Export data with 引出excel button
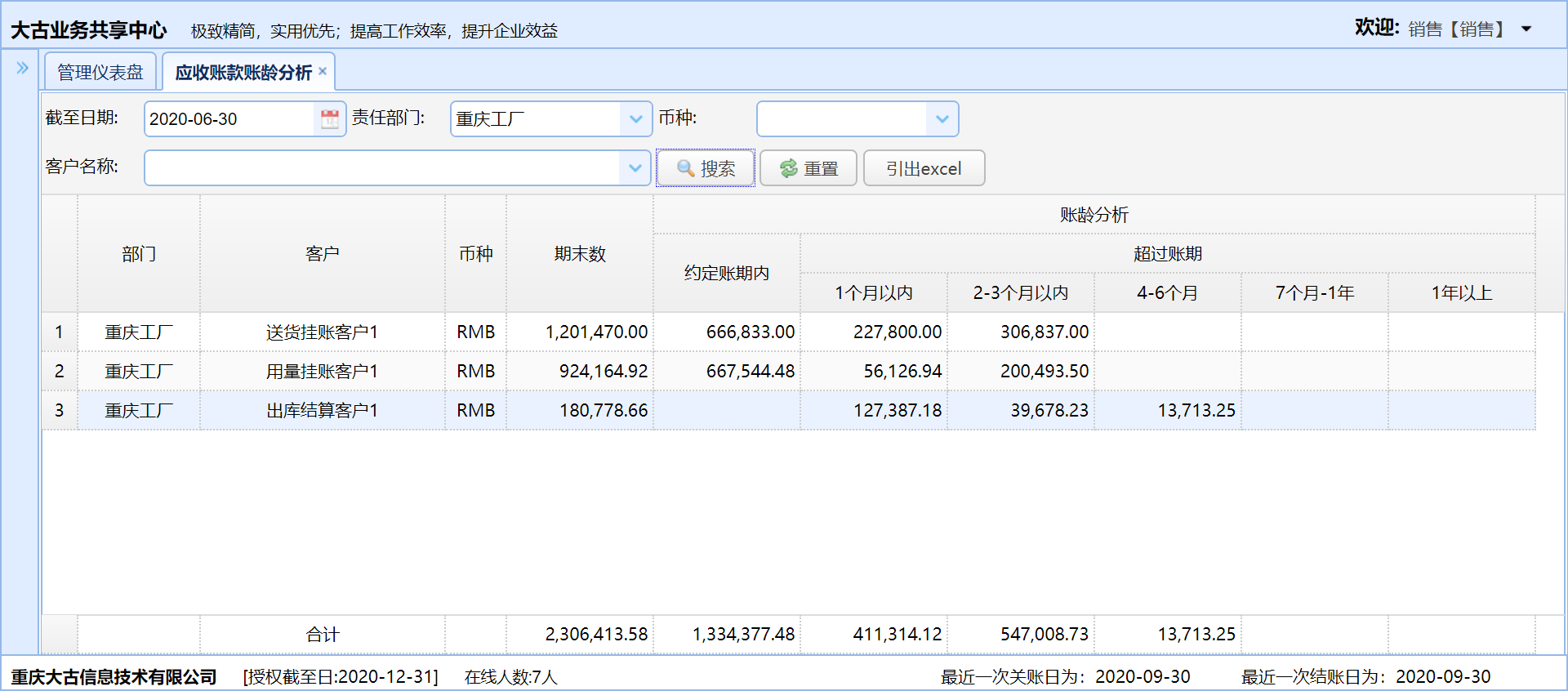The height and width of the screenshot is (691, 1568). tap(924, 168)
